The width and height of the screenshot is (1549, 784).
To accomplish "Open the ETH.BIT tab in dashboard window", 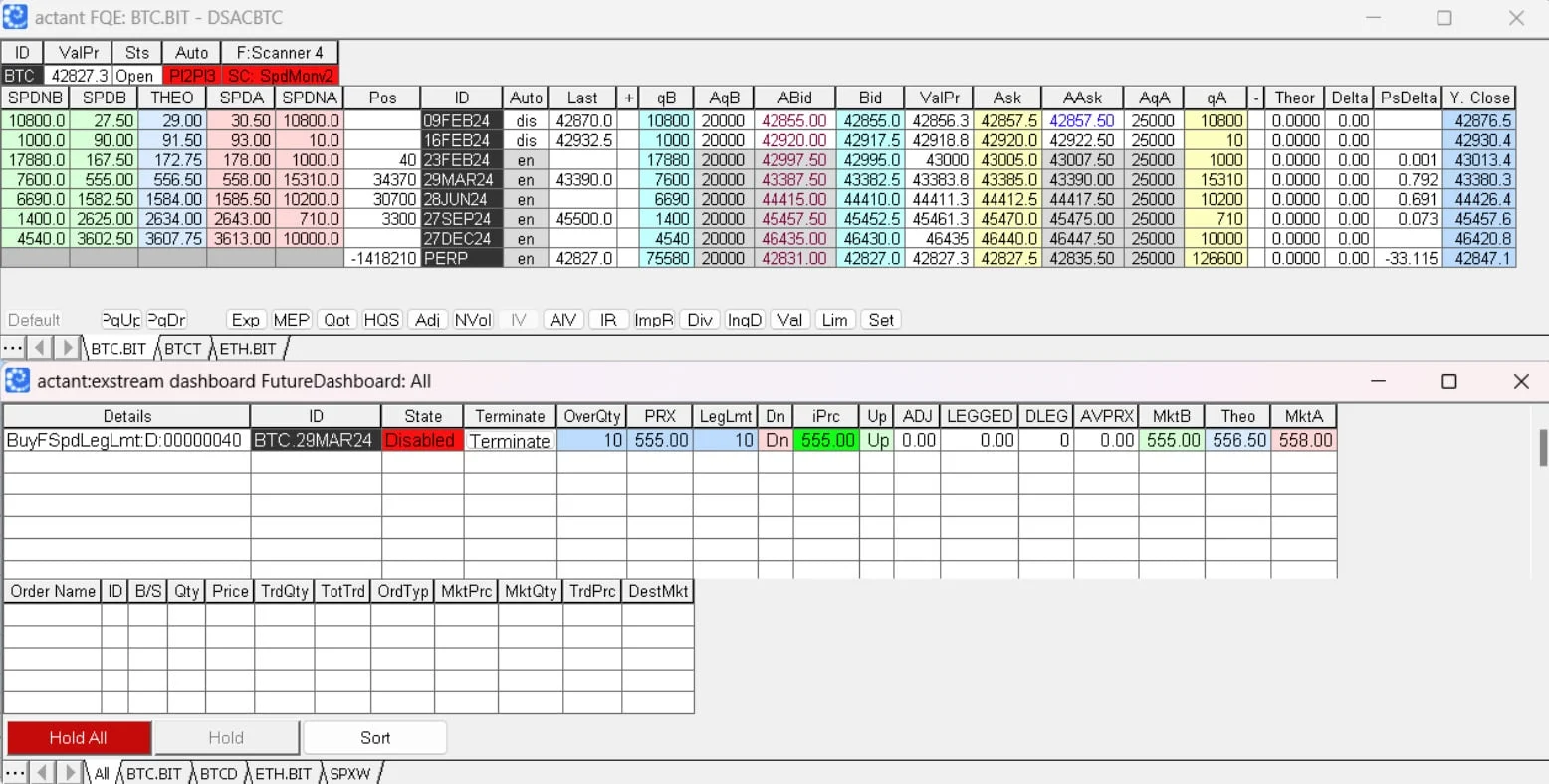I will click(283, 773).
